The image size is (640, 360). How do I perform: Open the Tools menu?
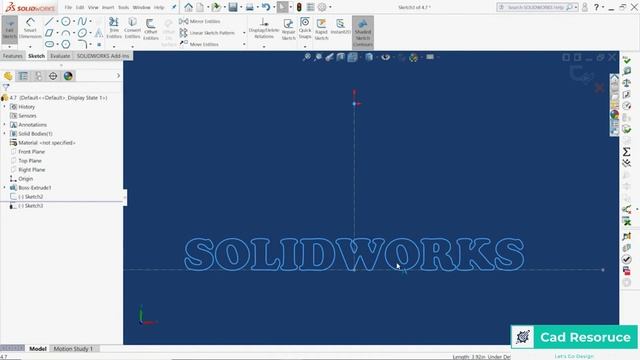pyautogui.click(x=123, y=7)
